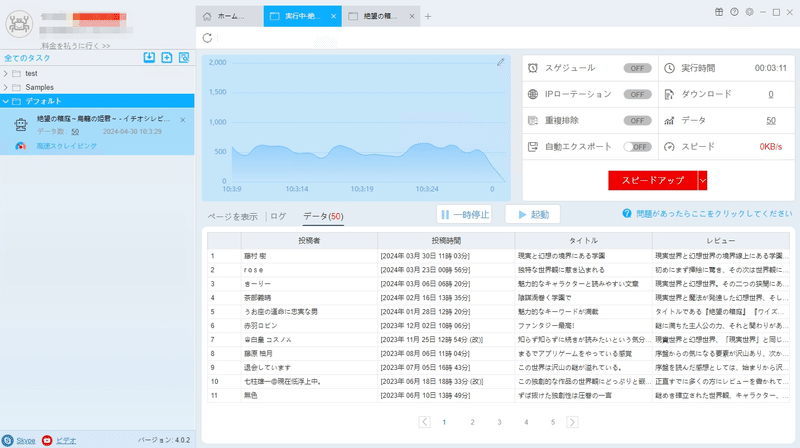Image resolution: width=800 pixels, height=448 pixels.
Task: Click the user avatar icon
Action: (19, 24)
